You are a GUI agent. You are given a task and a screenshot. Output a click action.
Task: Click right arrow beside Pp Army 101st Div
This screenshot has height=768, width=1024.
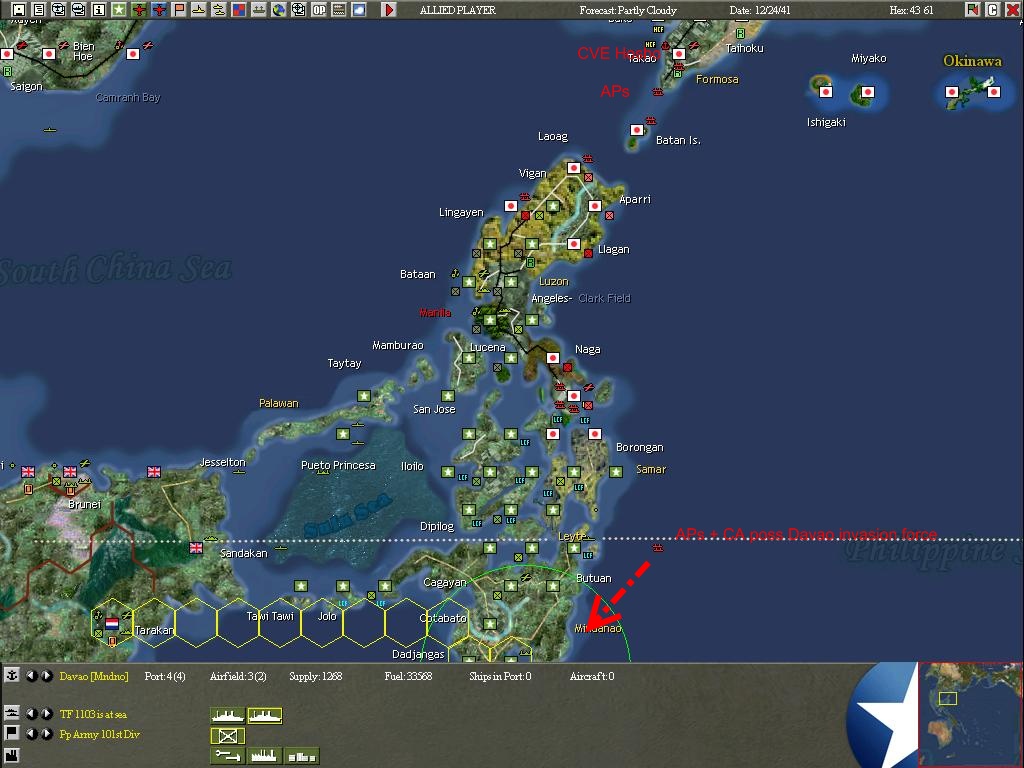46,733
